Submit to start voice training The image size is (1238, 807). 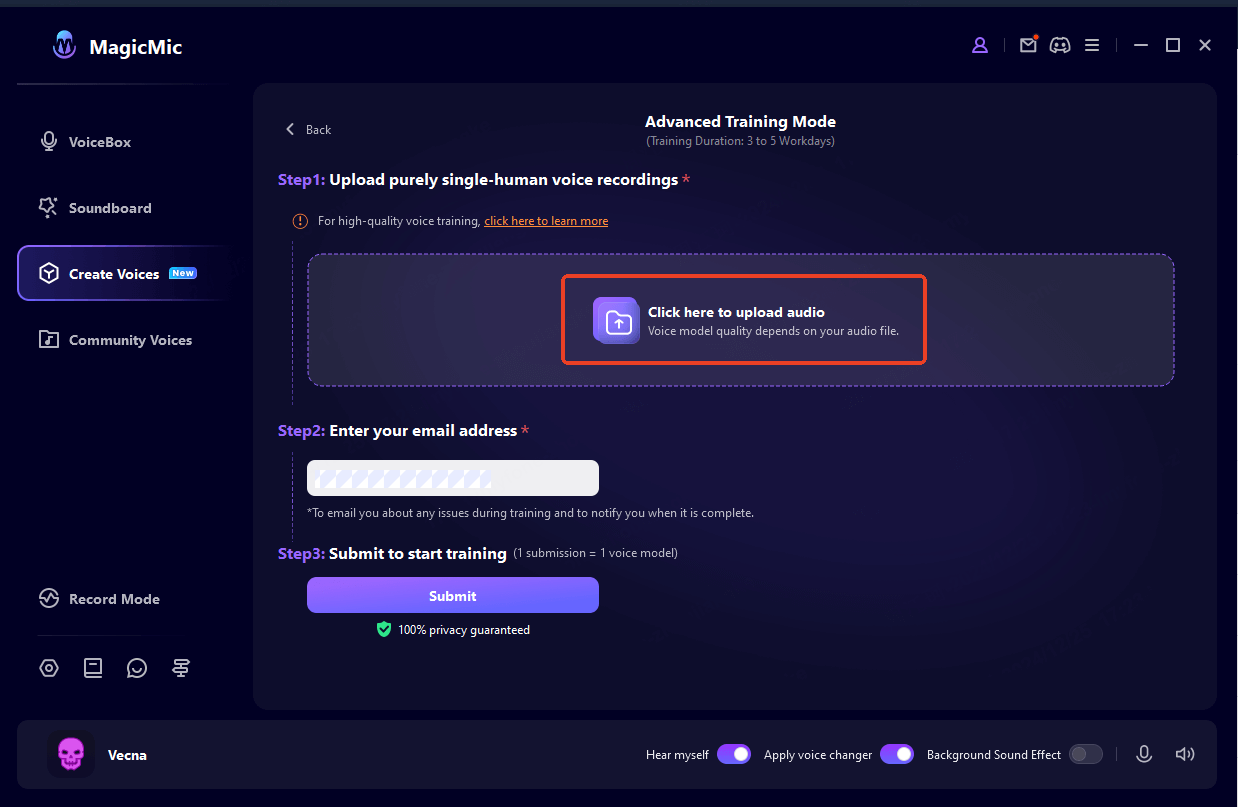[x=453, y=595]
